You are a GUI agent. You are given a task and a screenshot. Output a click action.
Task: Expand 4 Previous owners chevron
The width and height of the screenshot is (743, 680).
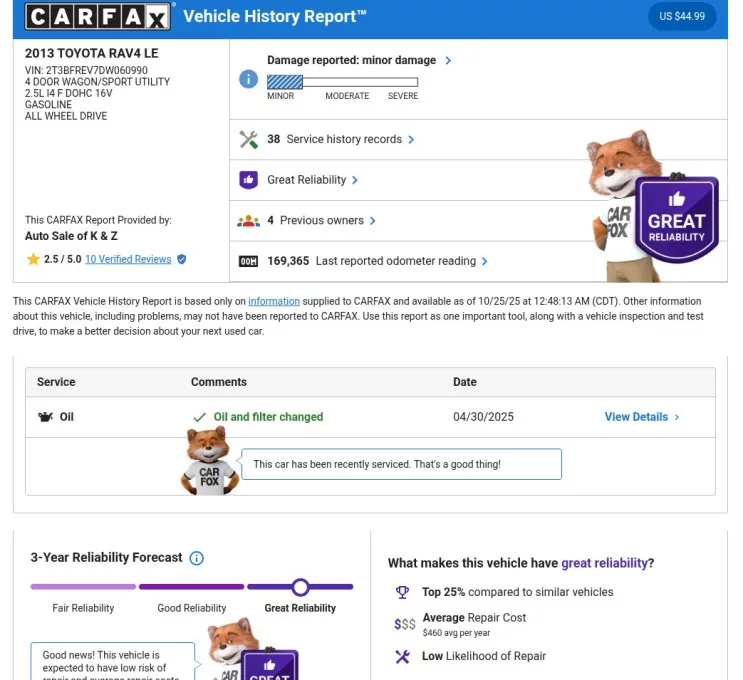click(x=372, y=221)
